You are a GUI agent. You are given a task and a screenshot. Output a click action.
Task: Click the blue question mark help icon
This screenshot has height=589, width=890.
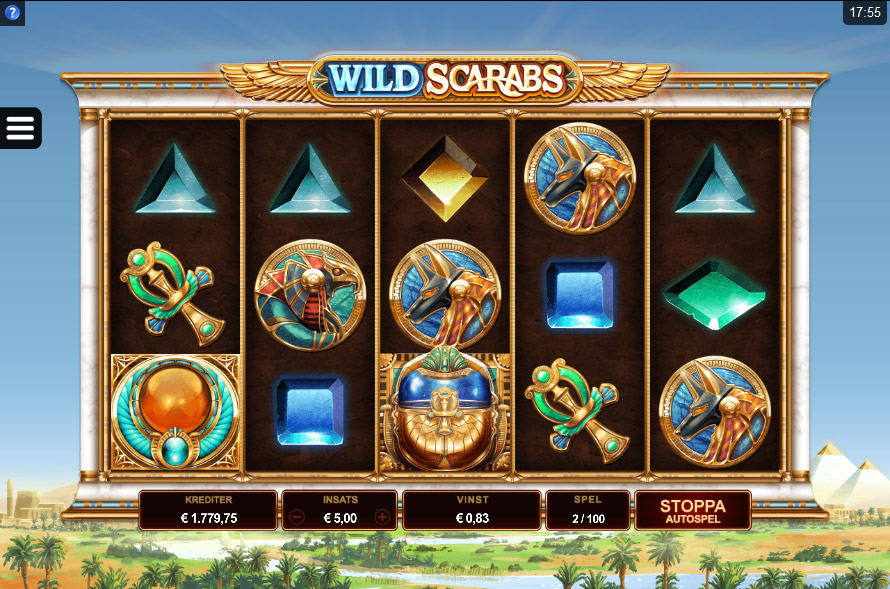point(12,12)
